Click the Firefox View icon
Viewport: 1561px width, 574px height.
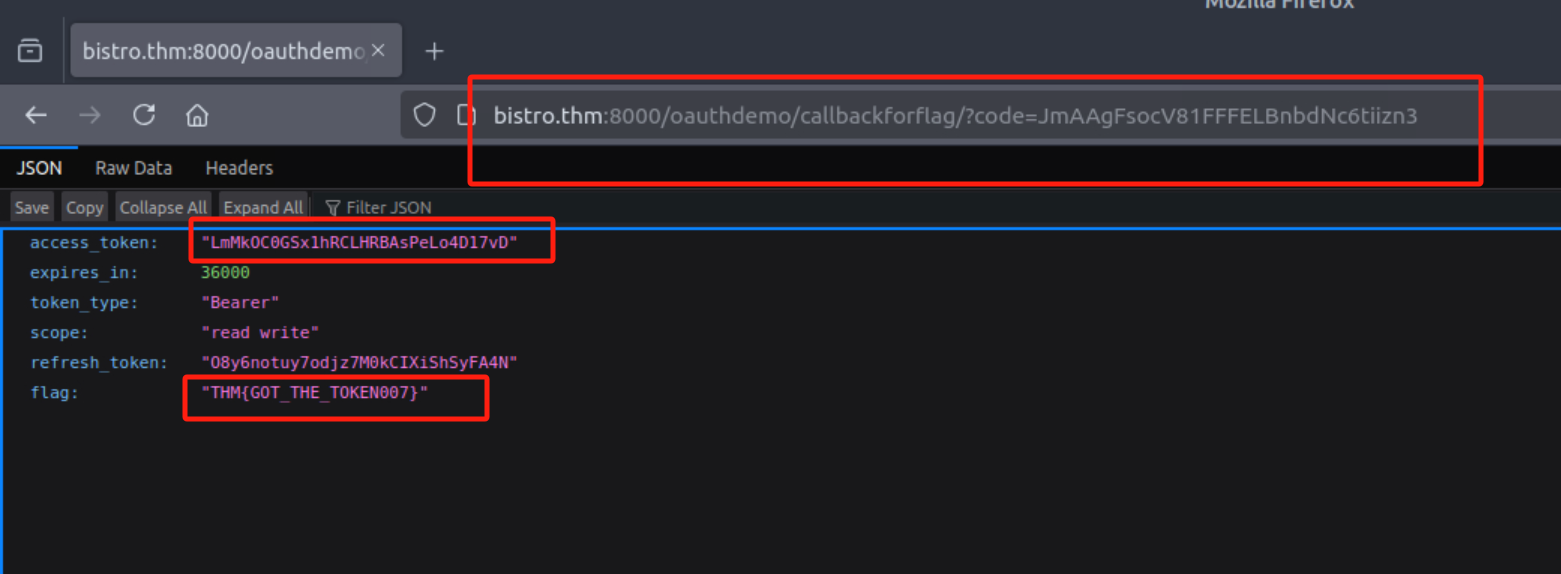pos(30,51)
